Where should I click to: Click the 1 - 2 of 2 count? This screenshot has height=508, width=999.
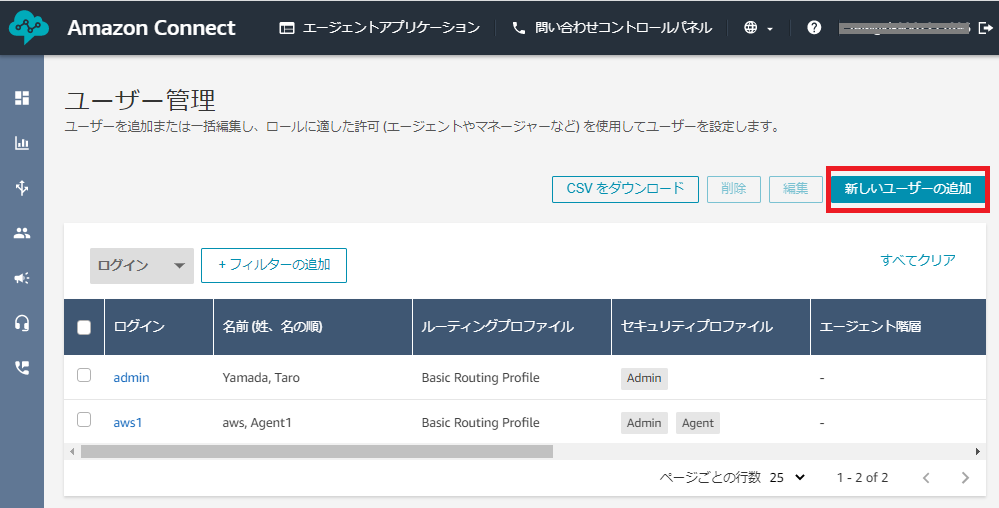pyautogui.click(x=862, y=477)
